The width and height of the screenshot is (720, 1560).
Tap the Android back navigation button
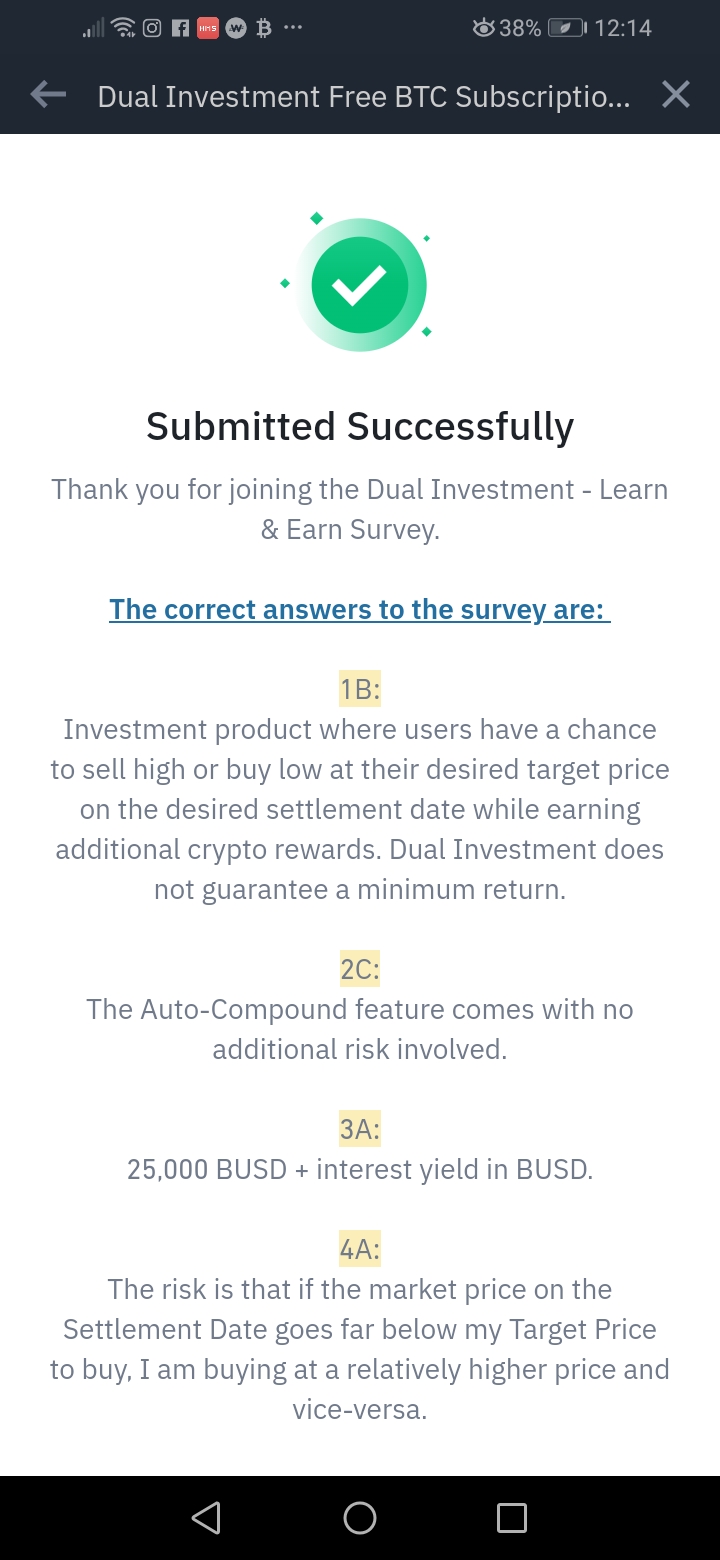click(206, 1518)
